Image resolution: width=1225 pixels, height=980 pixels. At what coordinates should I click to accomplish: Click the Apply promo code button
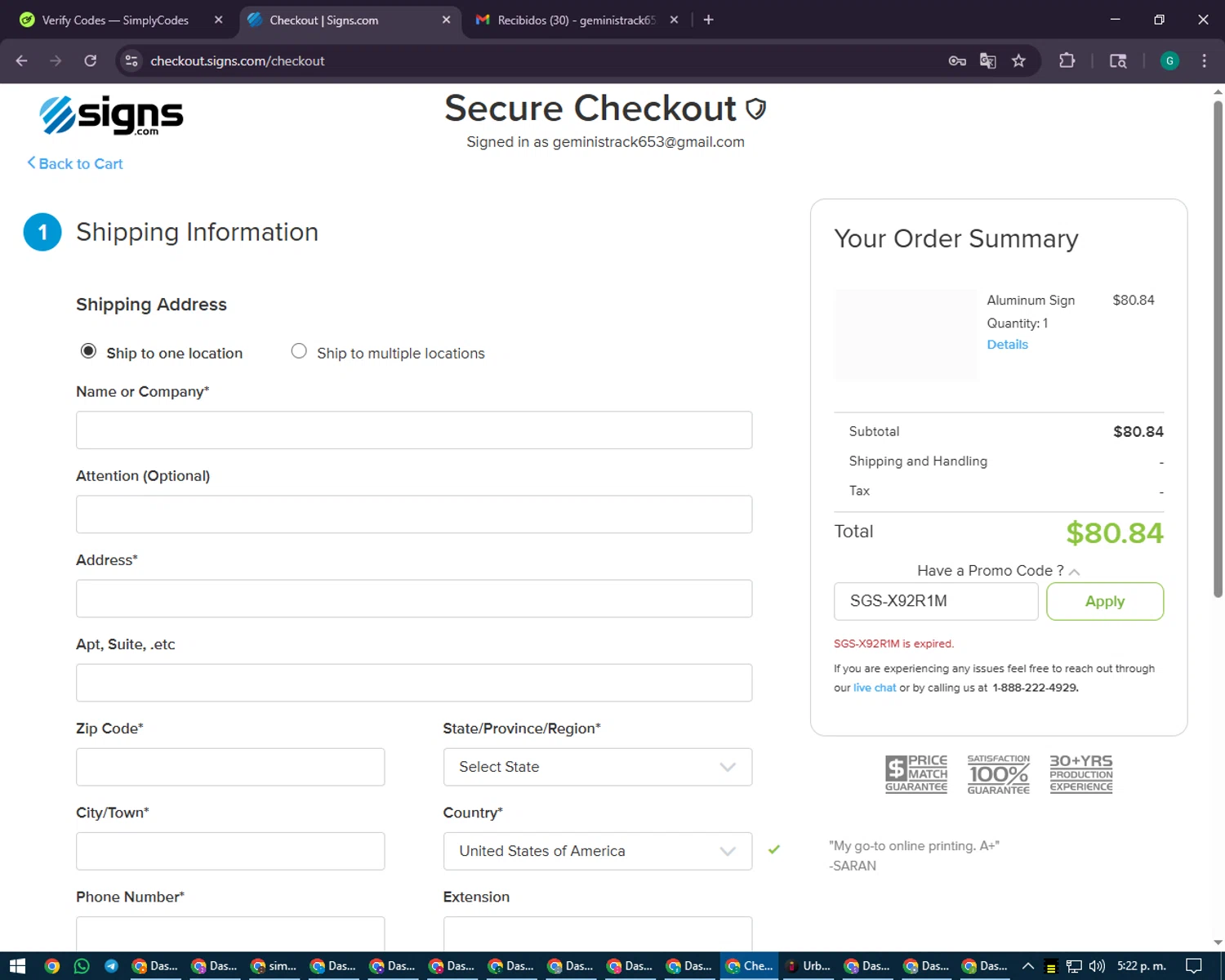click(x=1104, y=601)
